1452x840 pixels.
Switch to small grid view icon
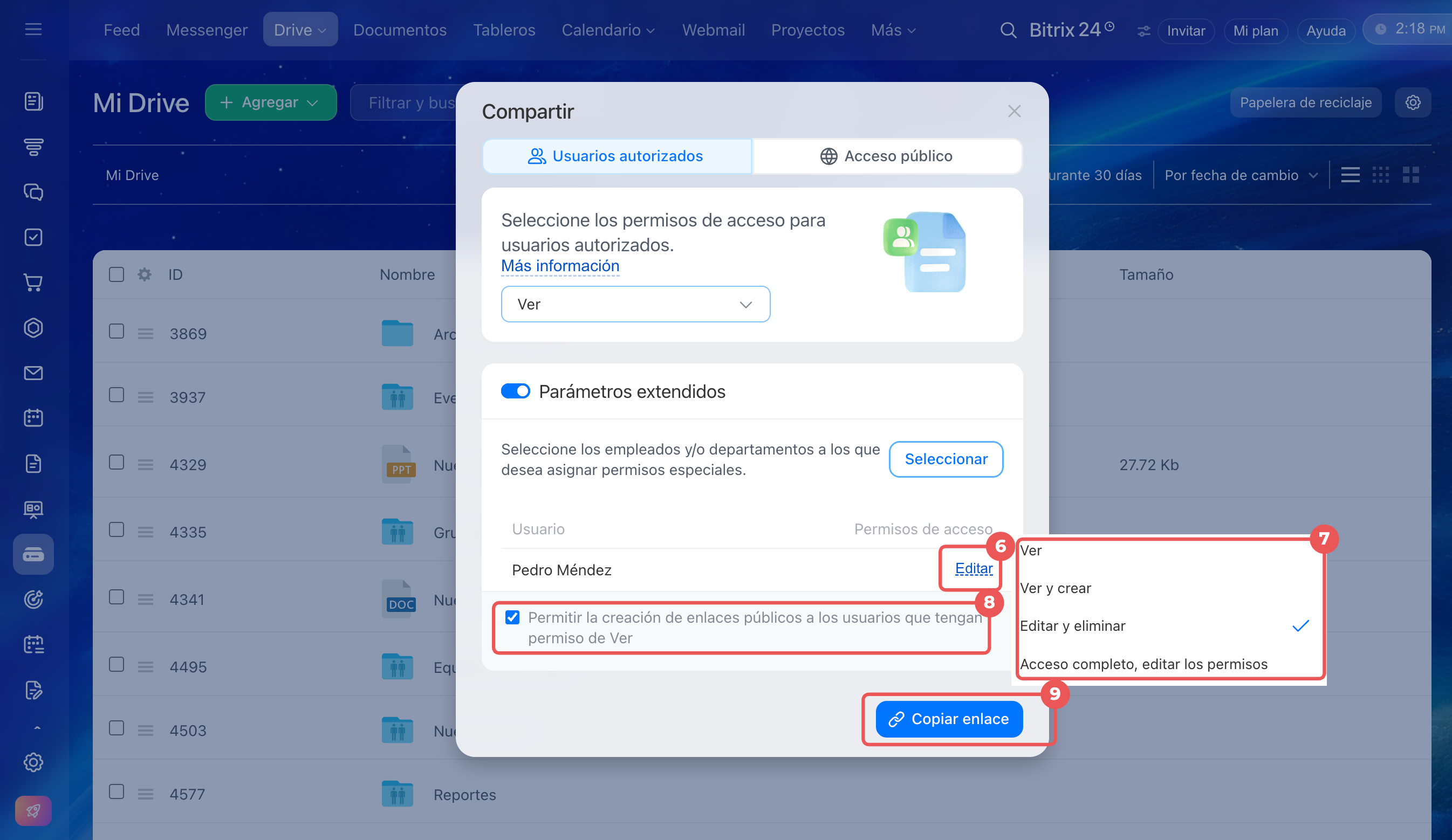(x=1381, y=175)
